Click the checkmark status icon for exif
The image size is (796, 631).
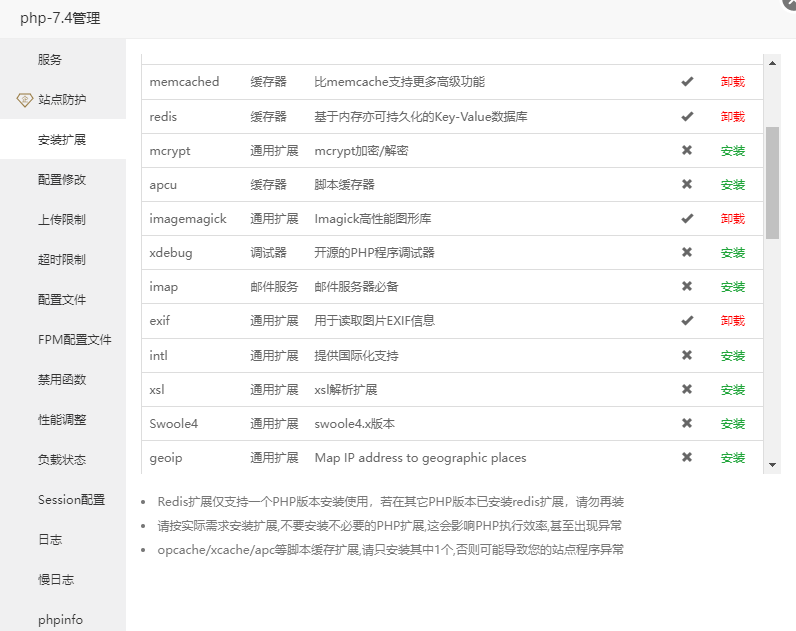[687, 321]
